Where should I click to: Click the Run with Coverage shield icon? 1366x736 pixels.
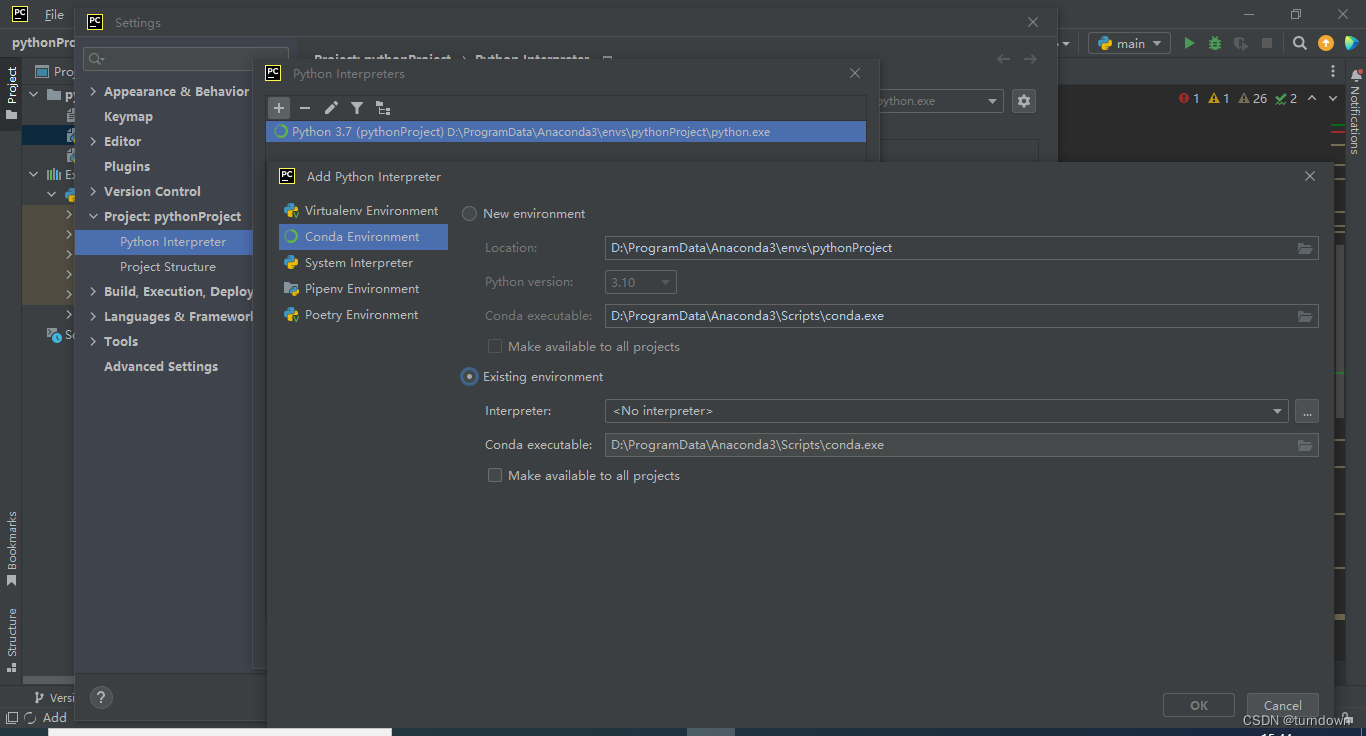(x=1241, y=43)
